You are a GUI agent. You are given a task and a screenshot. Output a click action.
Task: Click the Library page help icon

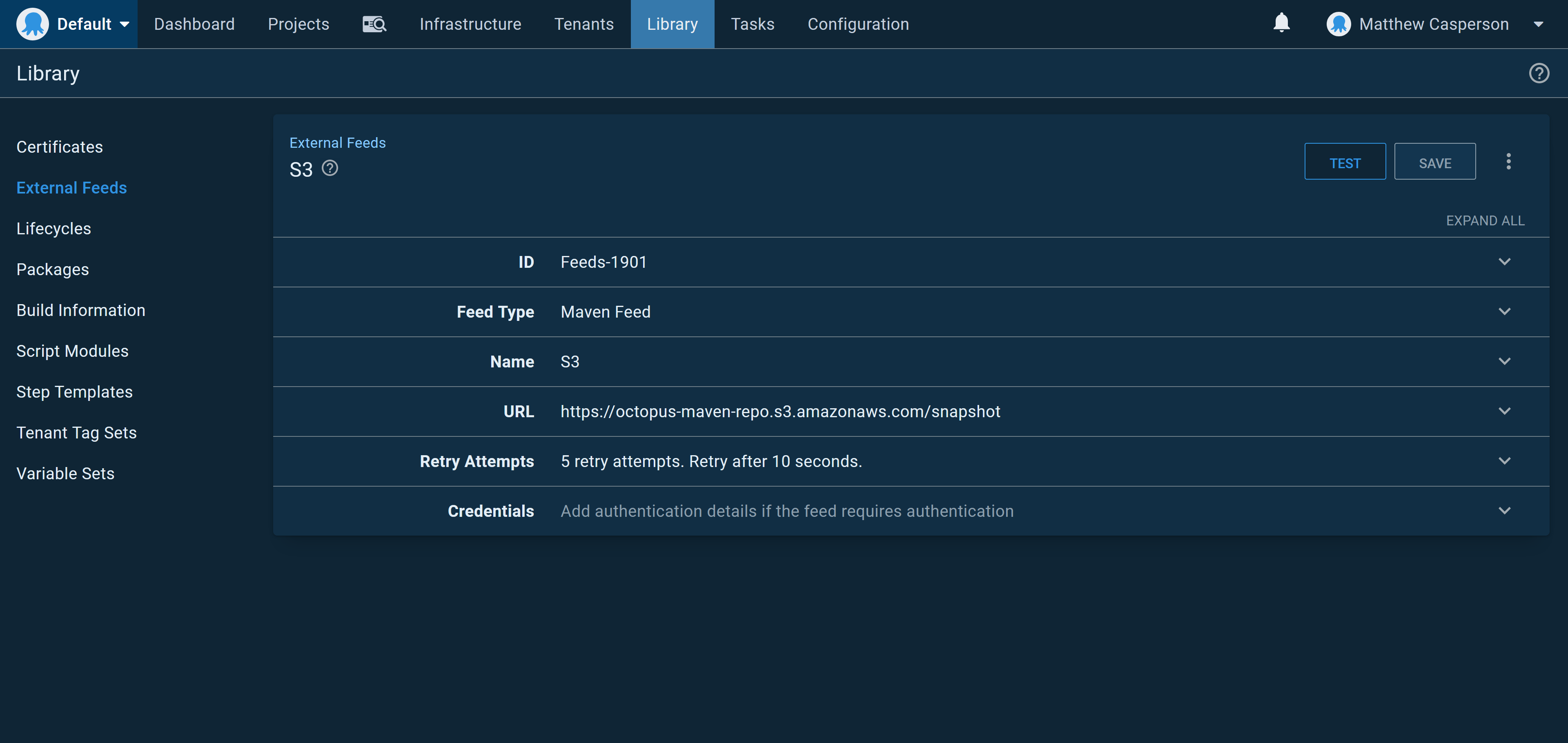pyautogui.click(x=1539, y=73)
